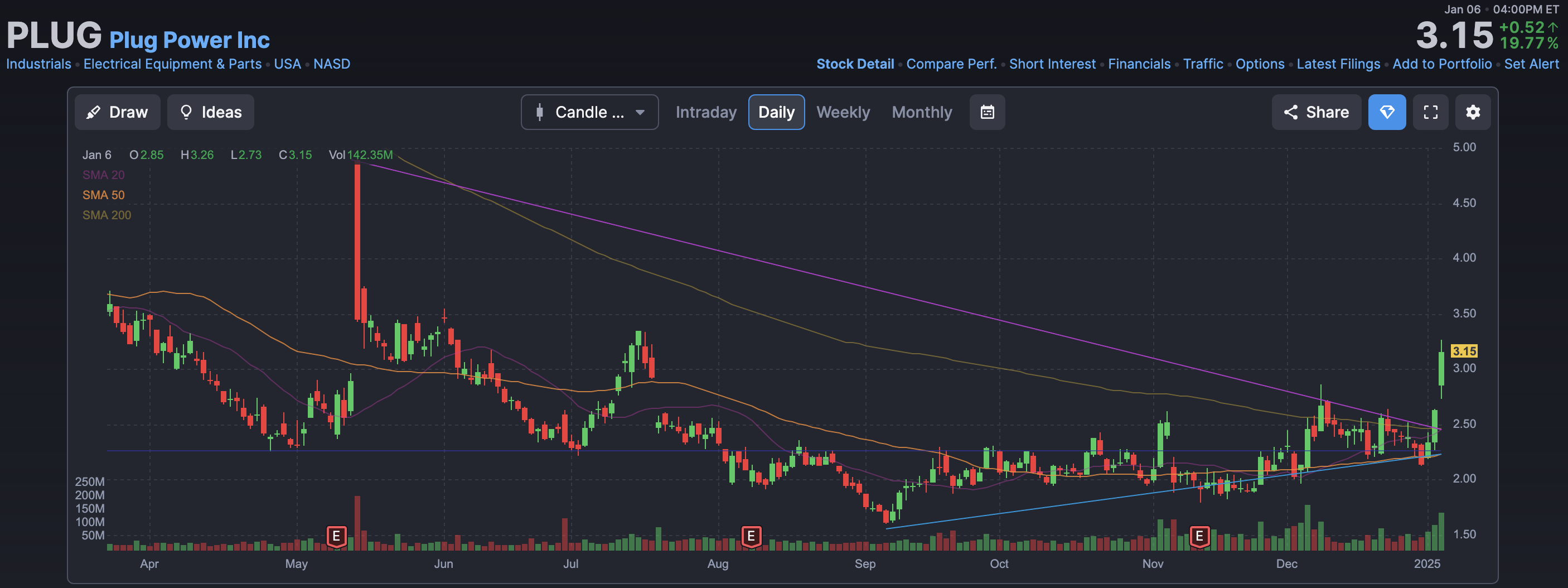Click the USA country link
This screenshot has height=588, width=1568.
(287, 64)
